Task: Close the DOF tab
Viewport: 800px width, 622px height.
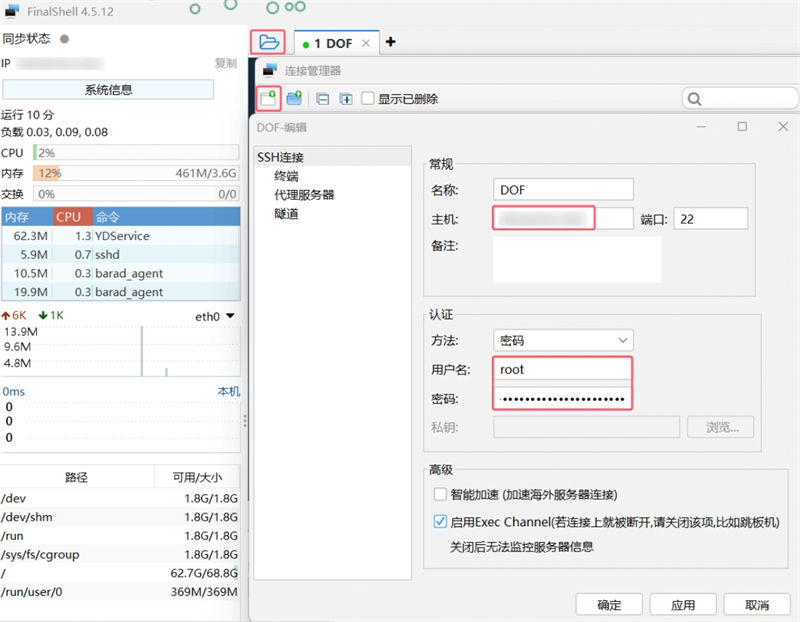Action: (366, 43)
